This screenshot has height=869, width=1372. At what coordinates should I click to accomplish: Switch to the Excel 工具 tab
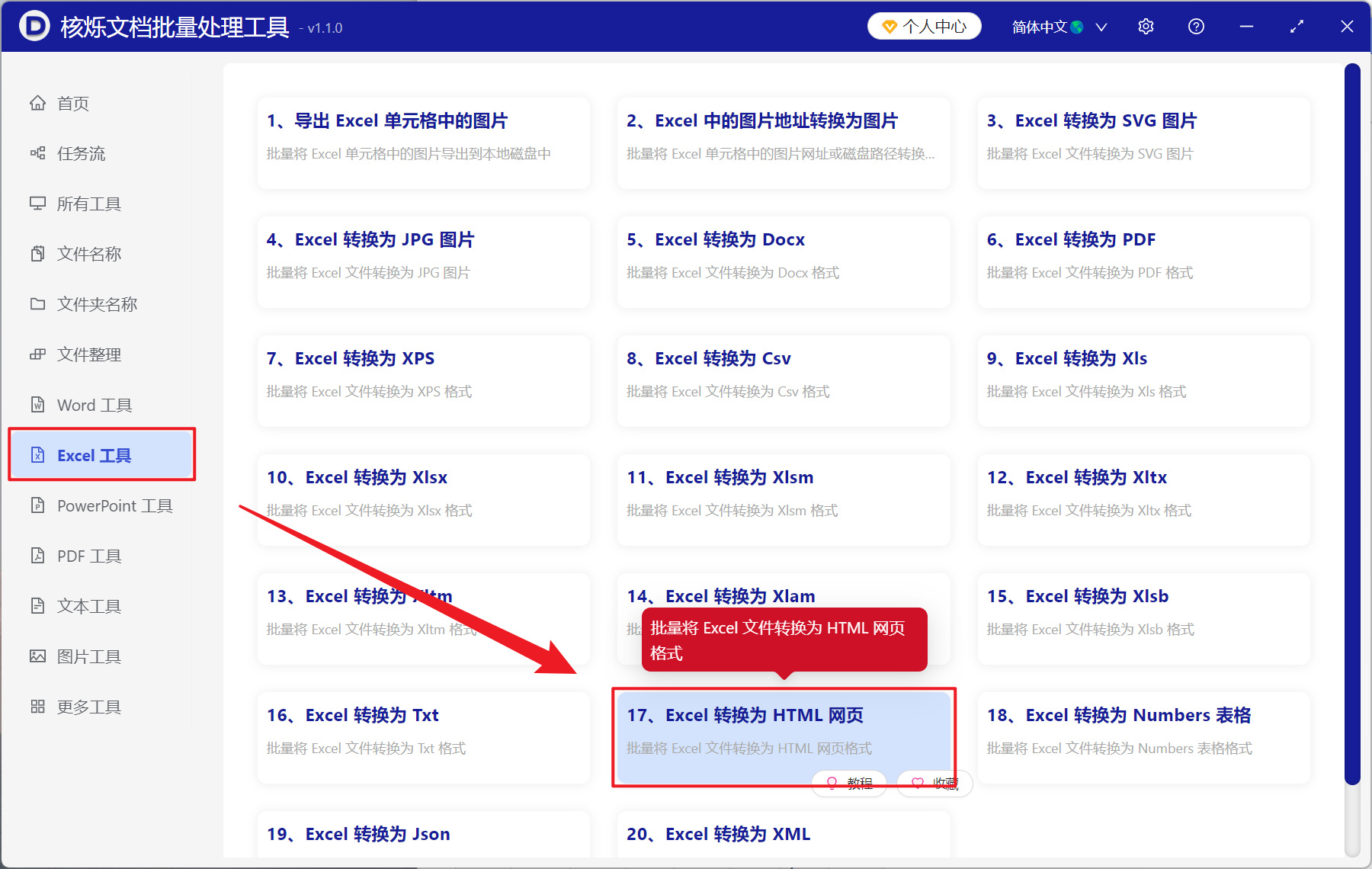(x=95, y=455)
